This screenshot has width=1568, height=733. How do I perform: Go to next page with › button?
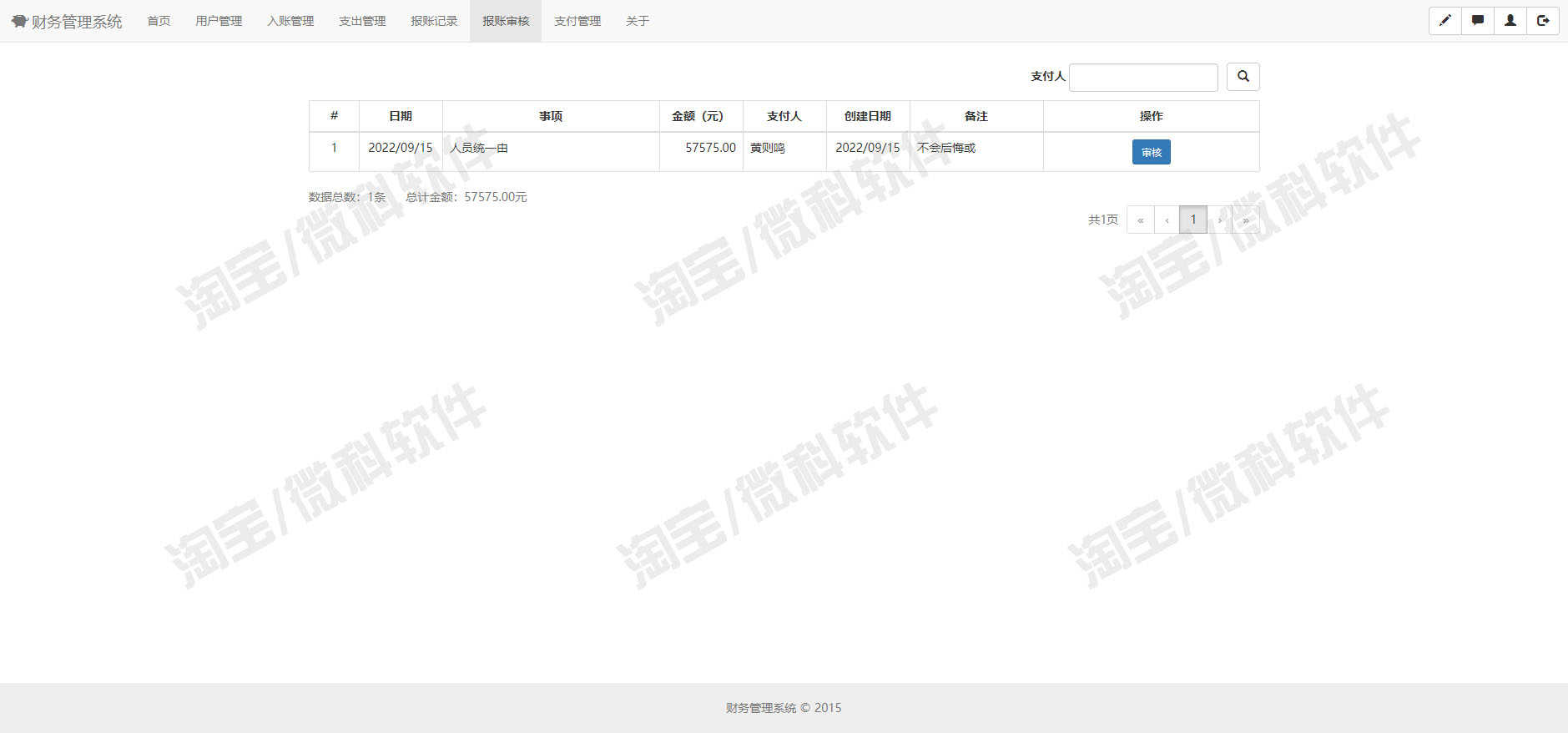(1220, 220)
